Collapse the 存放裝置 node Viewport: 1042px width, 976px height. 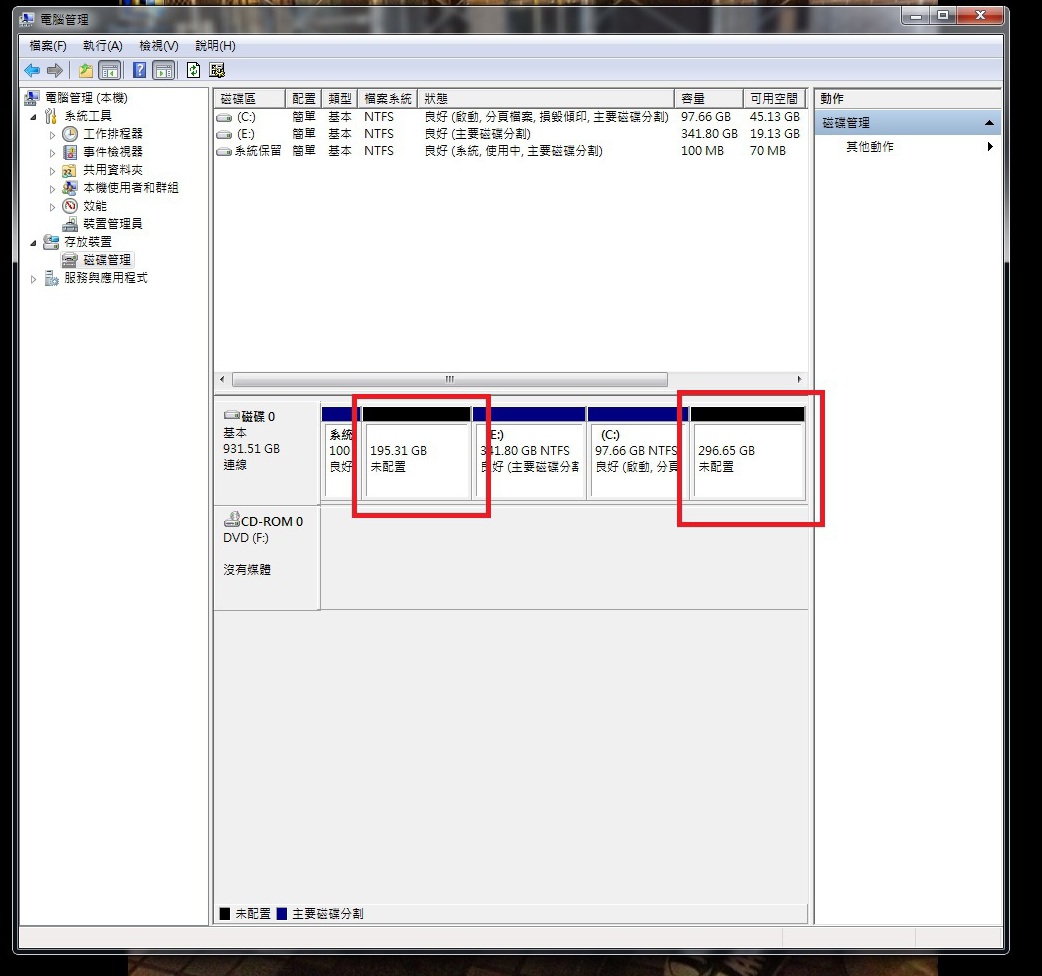coord(33,243)
